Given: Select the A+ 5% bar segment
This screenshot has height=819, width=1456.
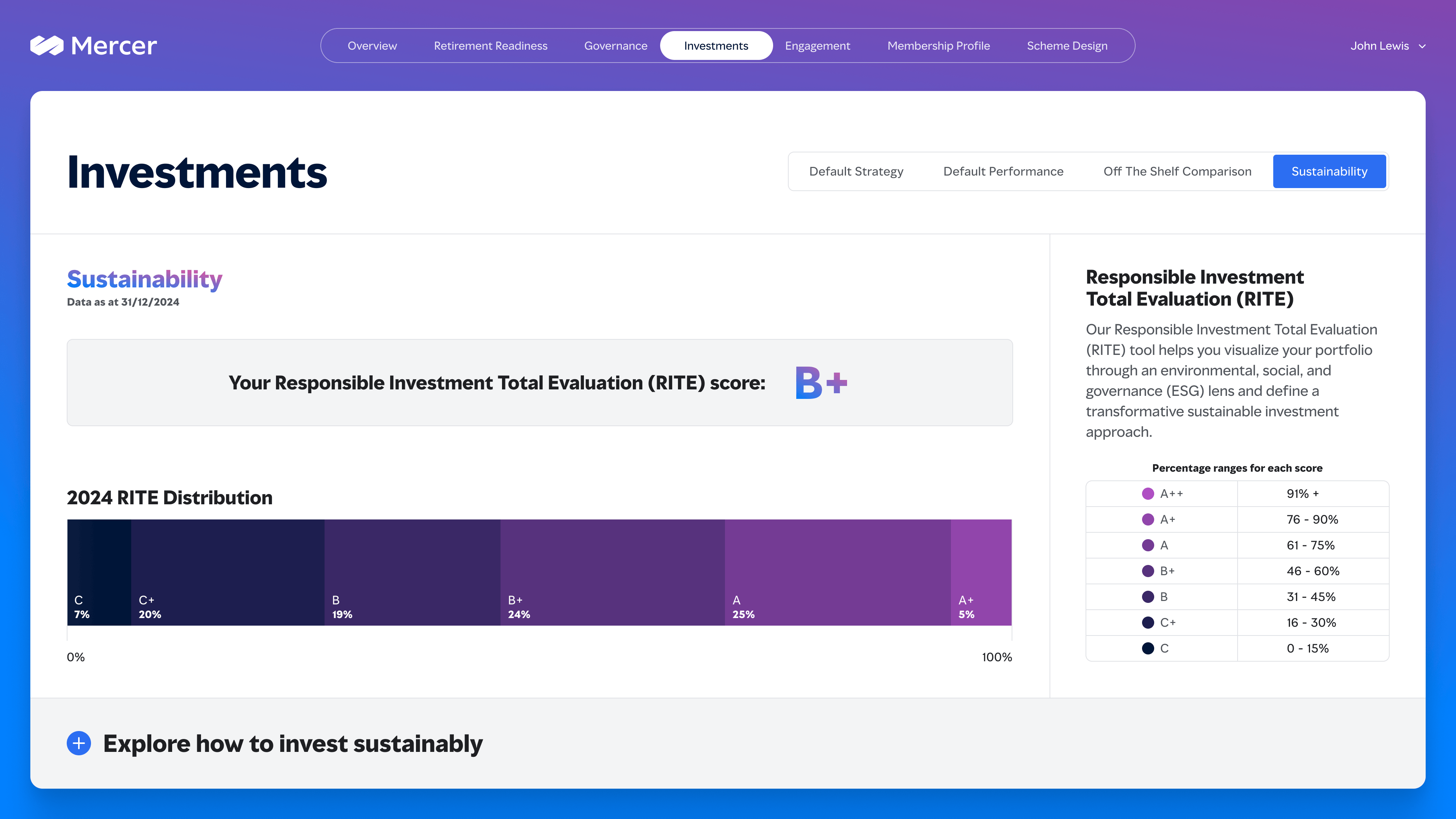Looking at the screenshot, I should point(981,572).
